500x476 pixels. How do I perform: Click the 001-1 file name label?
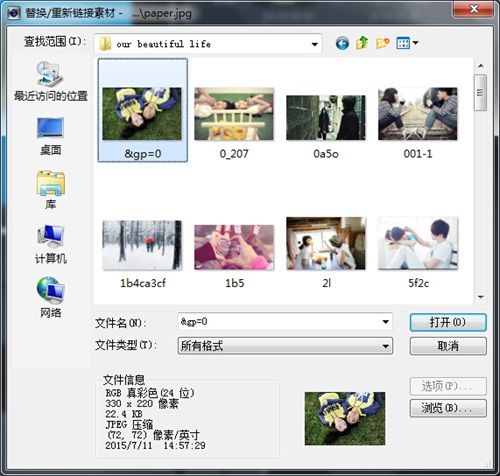418,154
